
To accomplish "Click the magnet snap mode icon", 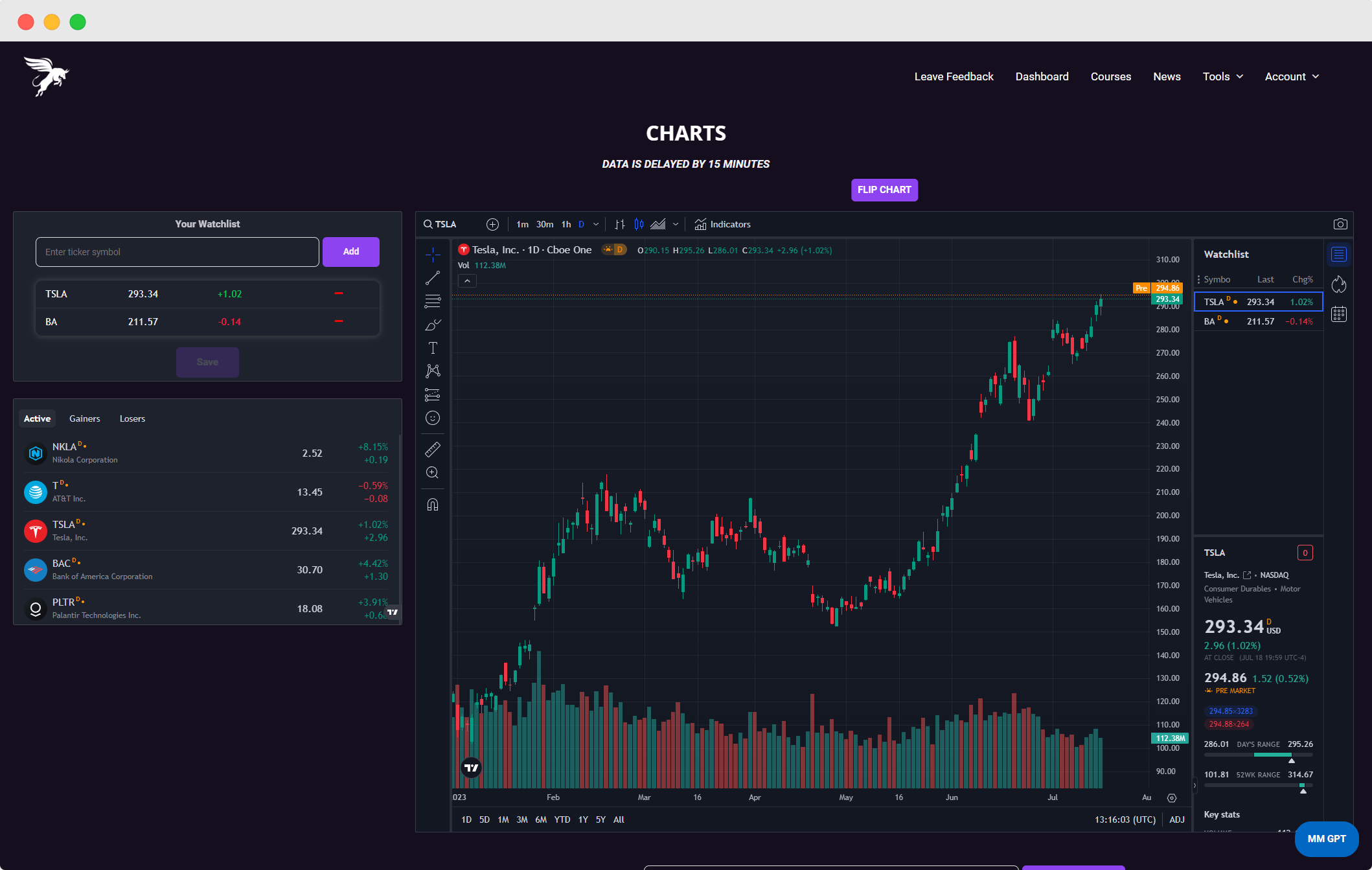I will click(433, 505).
